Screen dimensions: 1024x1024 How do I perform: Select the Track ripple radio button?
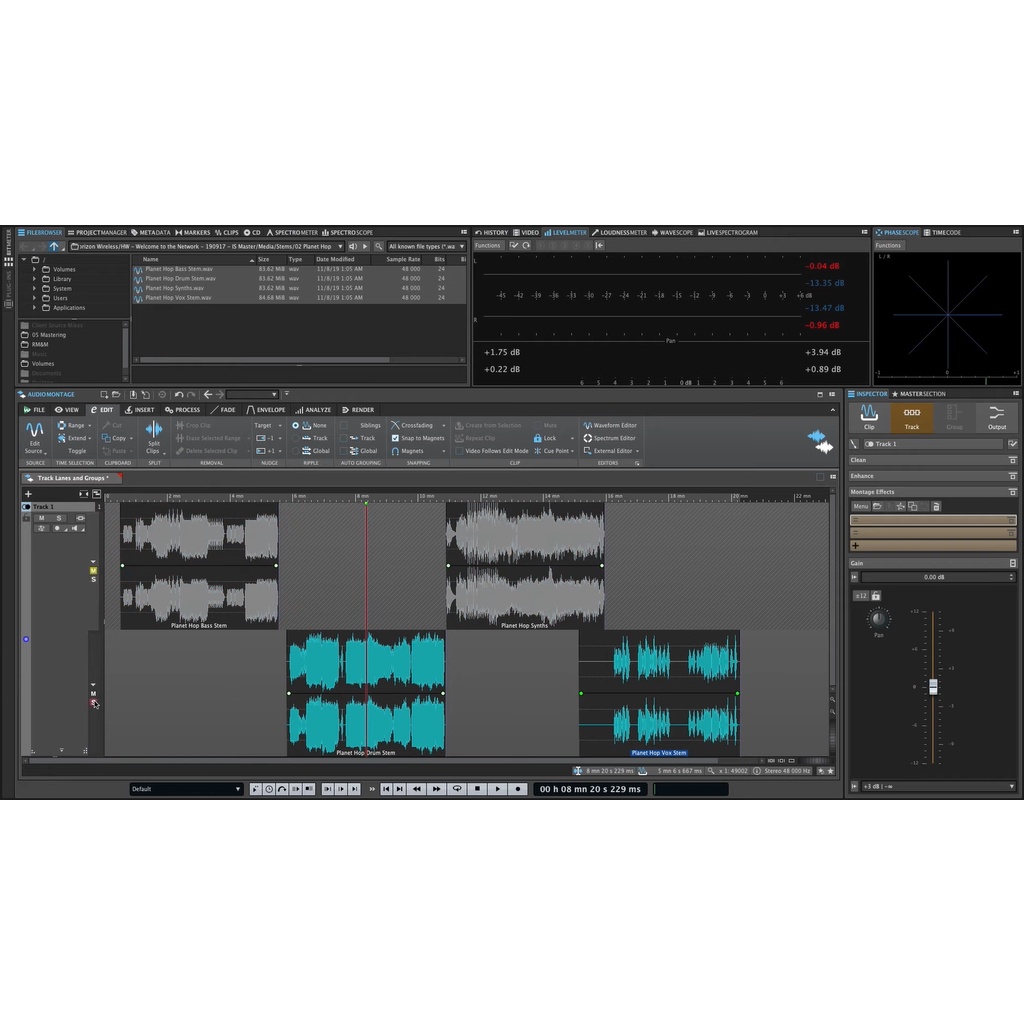coord(295,438)
